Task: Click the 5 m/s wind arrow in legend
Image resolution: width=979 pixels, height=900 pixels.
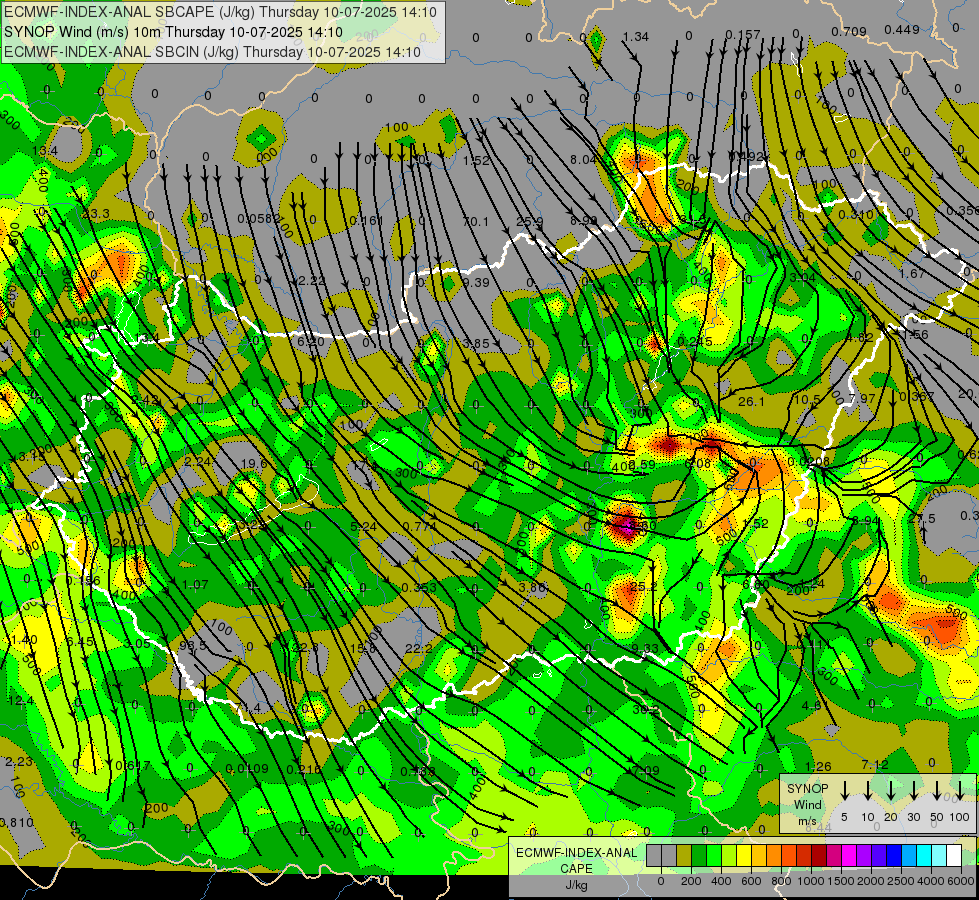Action: 845,790
